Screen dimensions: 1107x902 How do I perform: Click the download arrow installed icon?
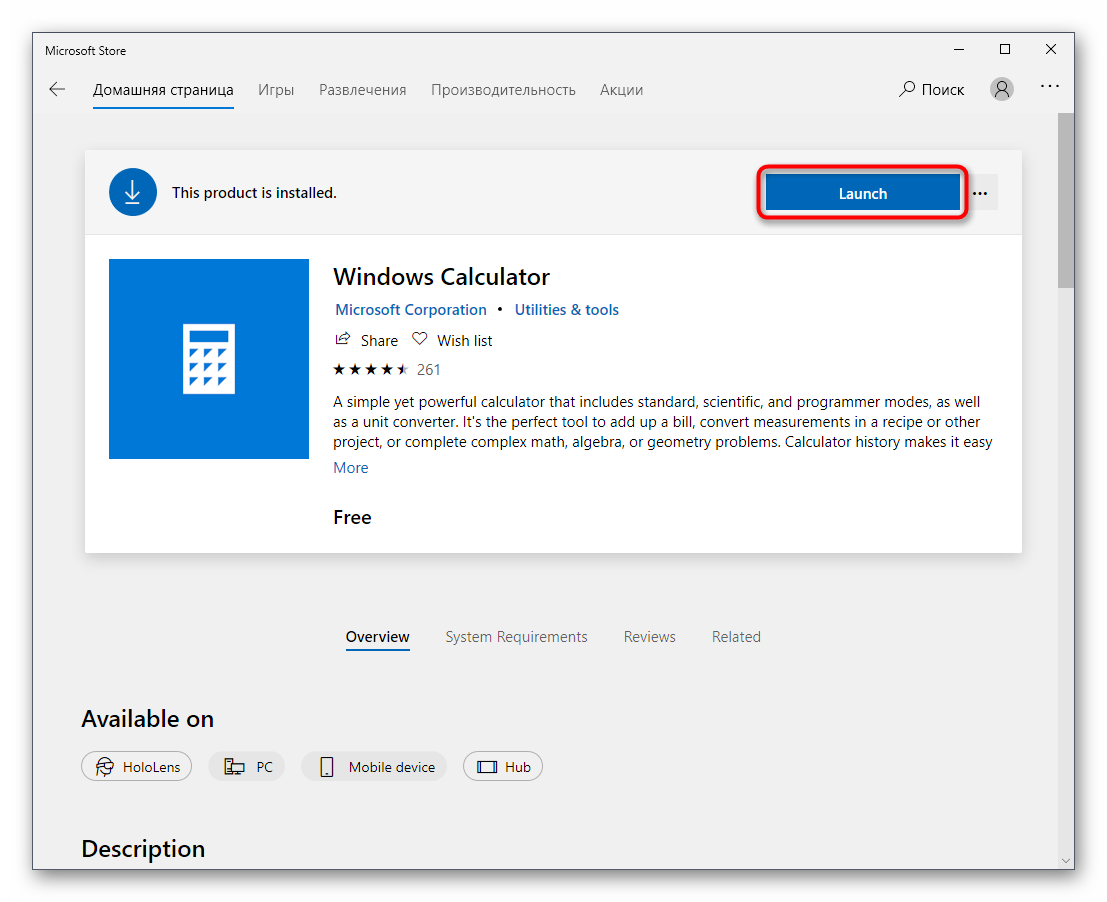(133, 192)
